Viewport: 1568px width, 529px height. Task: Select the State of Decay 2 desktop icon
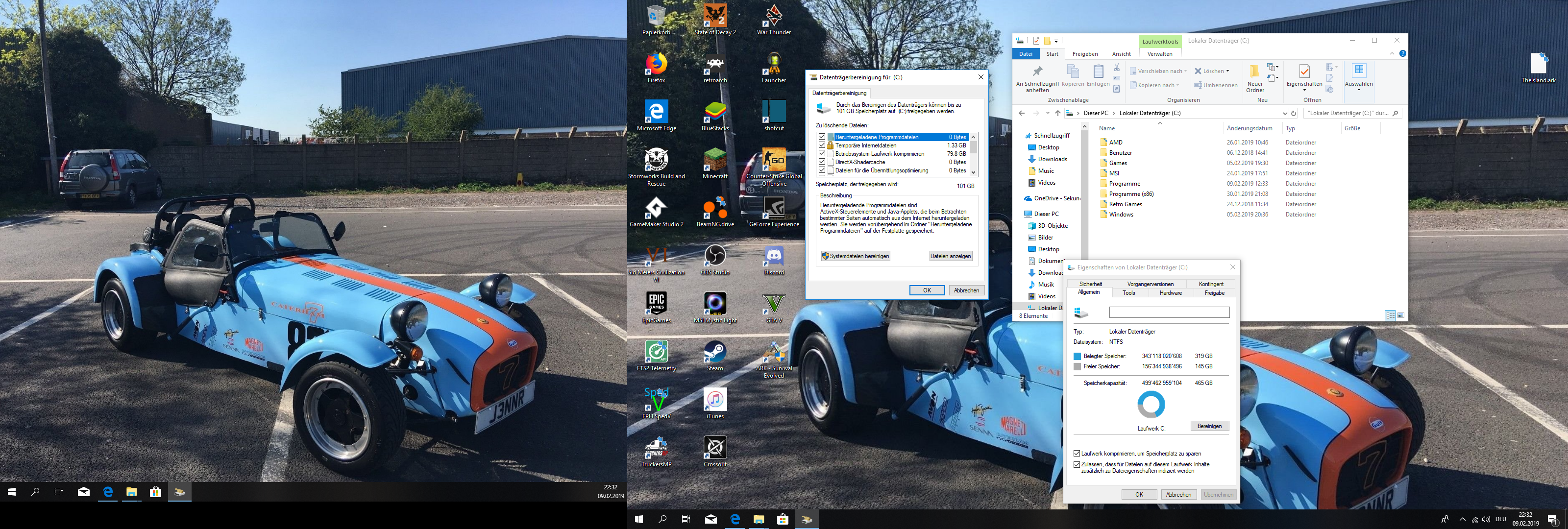pos(715,20)
